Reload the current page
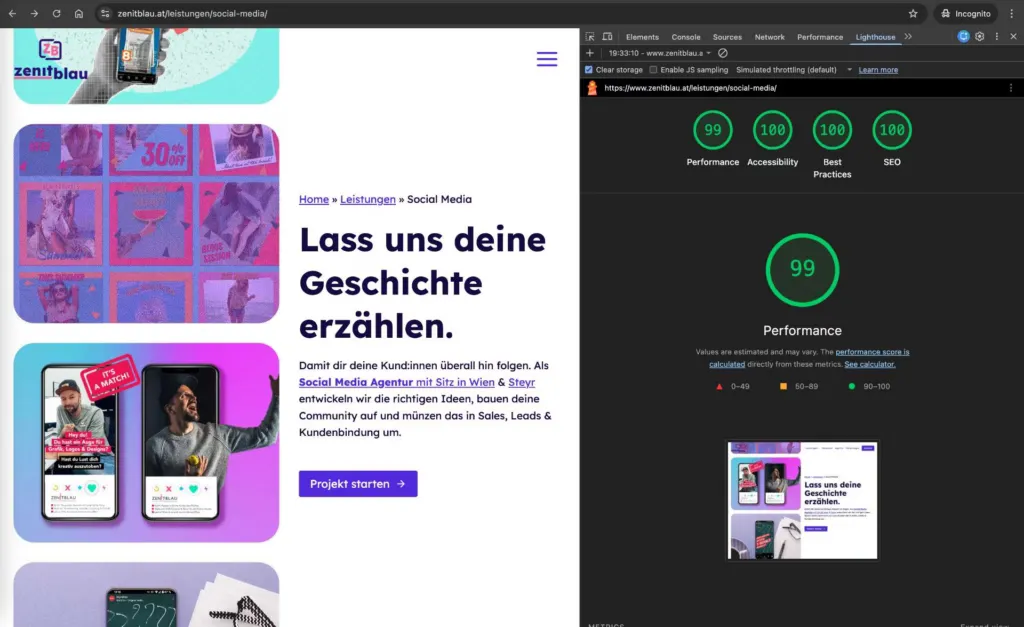The image size is (1024, 627). [x=56, y=14]
